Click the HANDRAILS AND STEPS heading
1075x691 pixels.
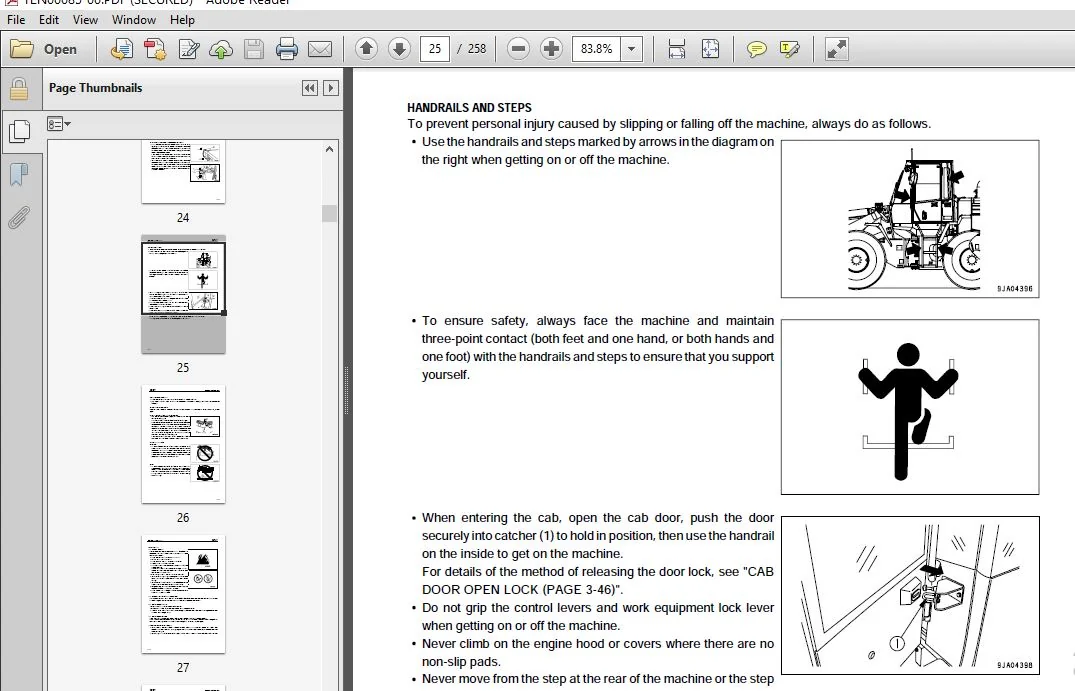(x=469, y=108)
